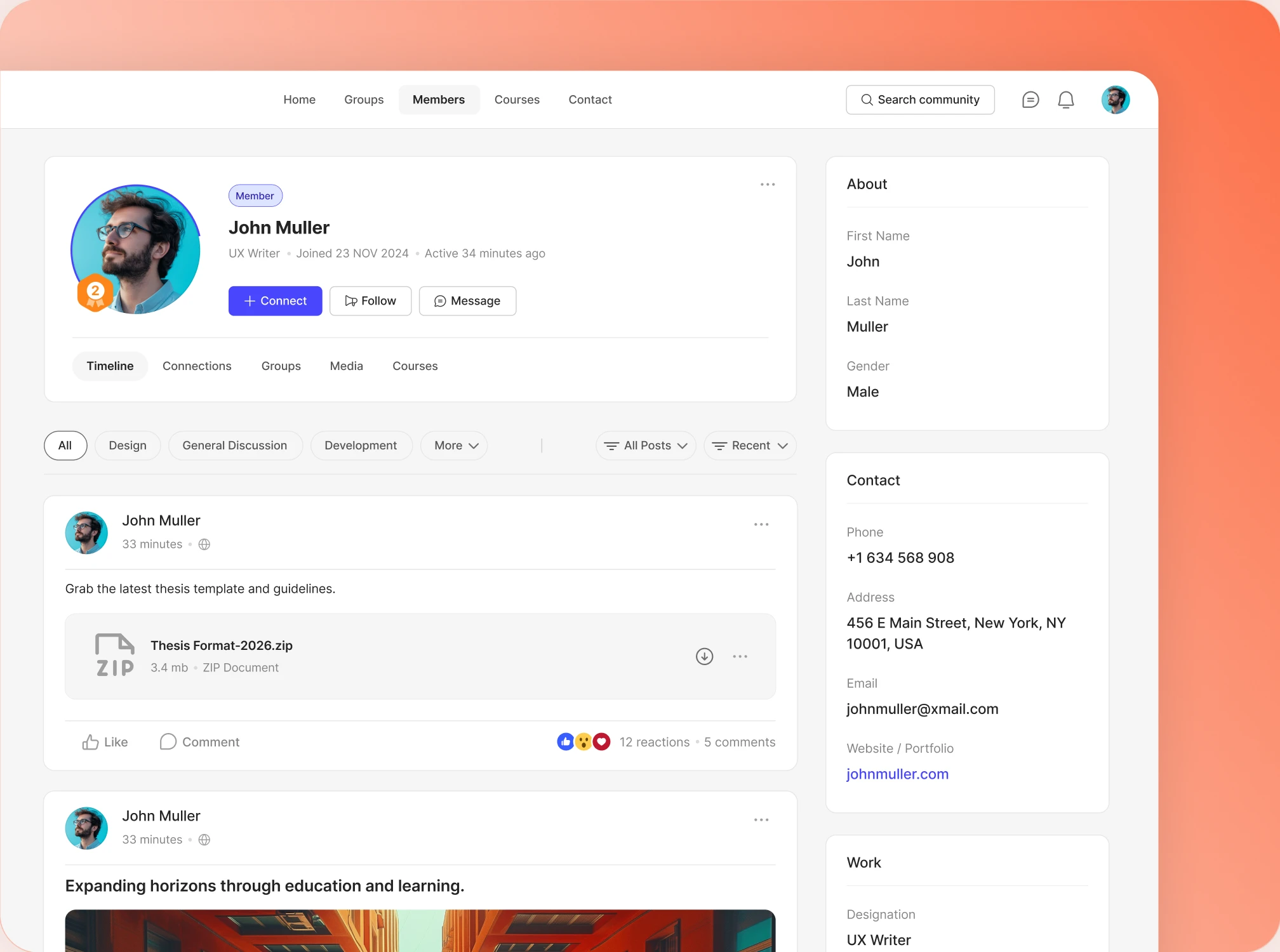Send a Message to John Muller
Viewport: 1280px width, 952px height.
(467, 301)
